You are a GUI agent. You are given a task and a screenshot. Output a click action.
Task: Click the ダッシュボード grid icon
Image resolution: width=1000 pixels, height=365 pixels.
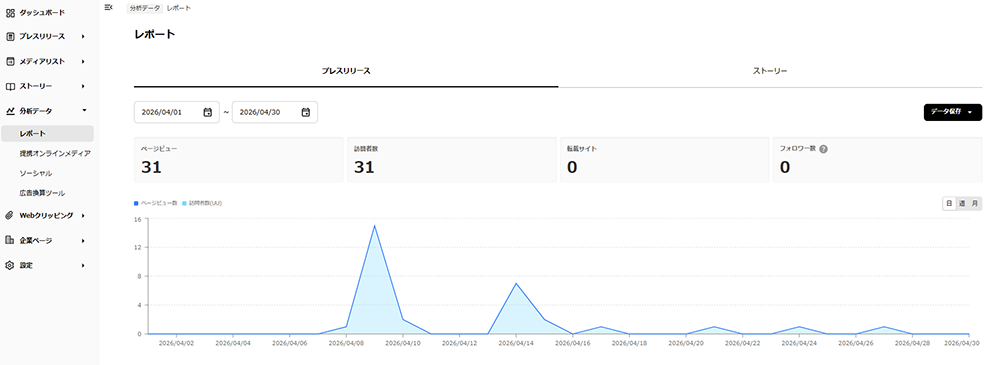[10, 13]
